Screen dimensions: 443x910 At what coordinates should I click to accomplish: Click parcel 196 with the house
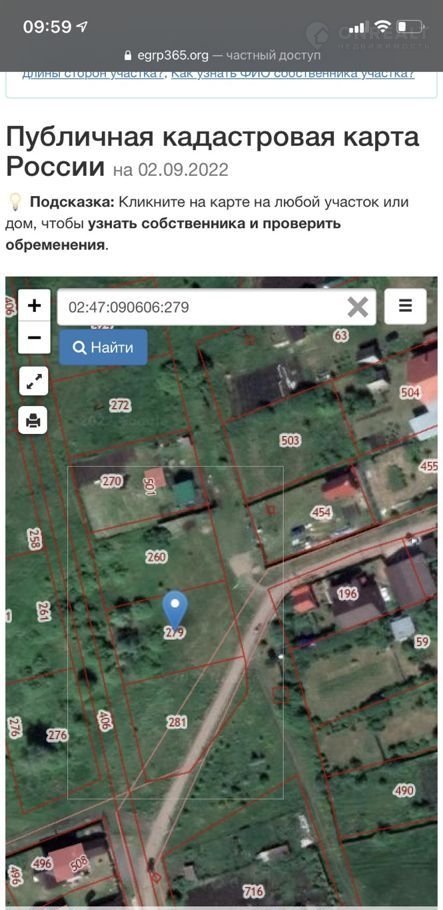click(x=347, y=594)
